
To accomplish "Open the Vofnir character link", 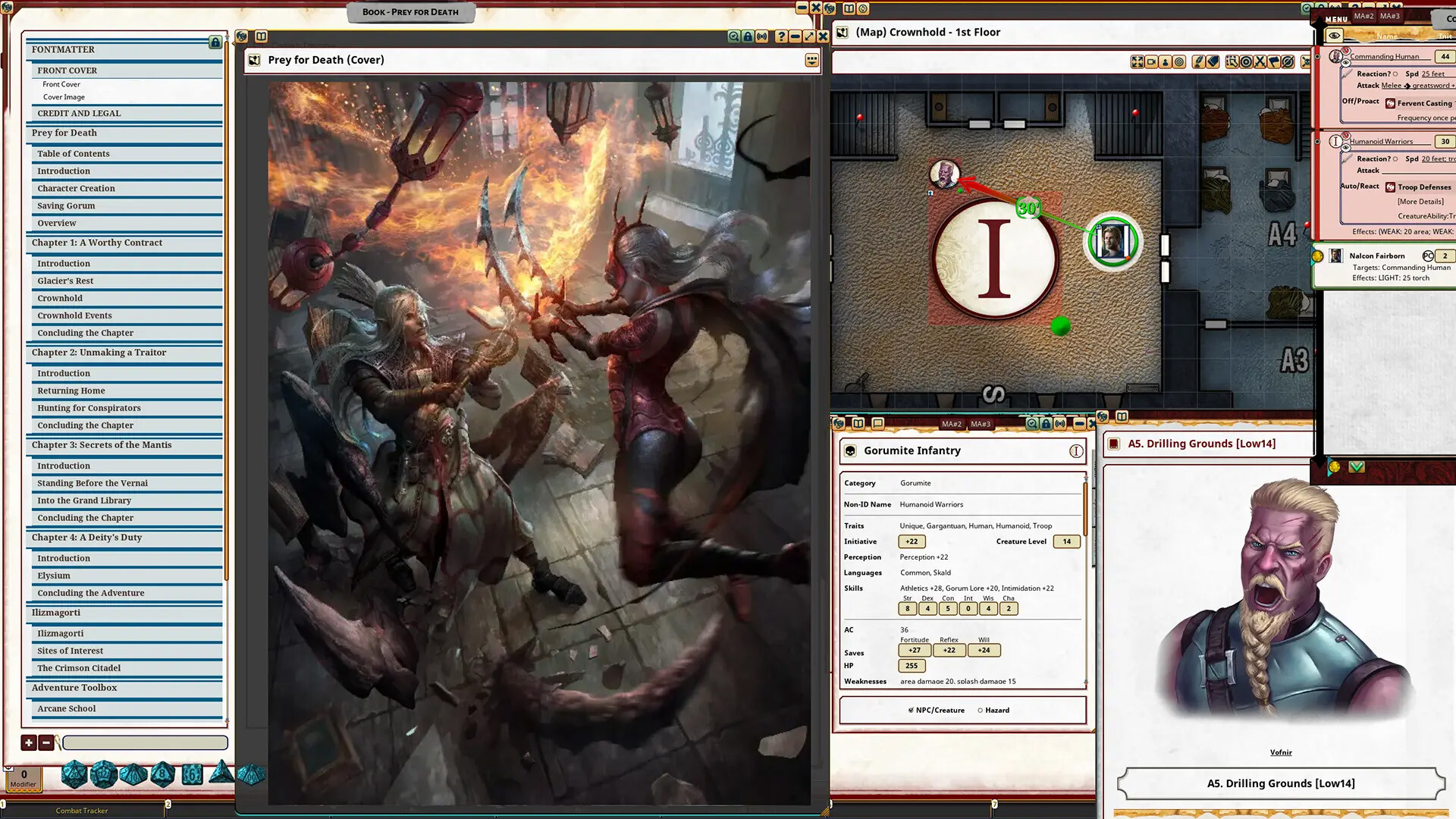I will pos(1281,752).
